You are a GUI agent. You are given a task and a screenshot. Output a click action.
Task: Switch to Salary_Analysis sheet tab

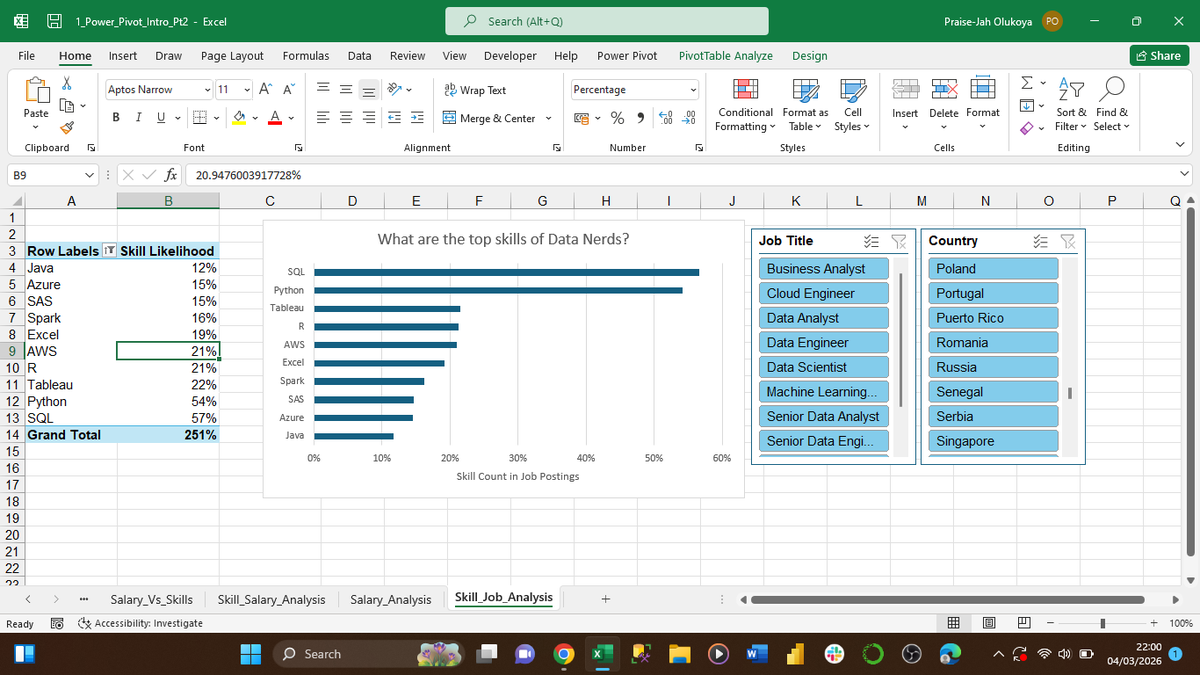(x=391, y=600)
